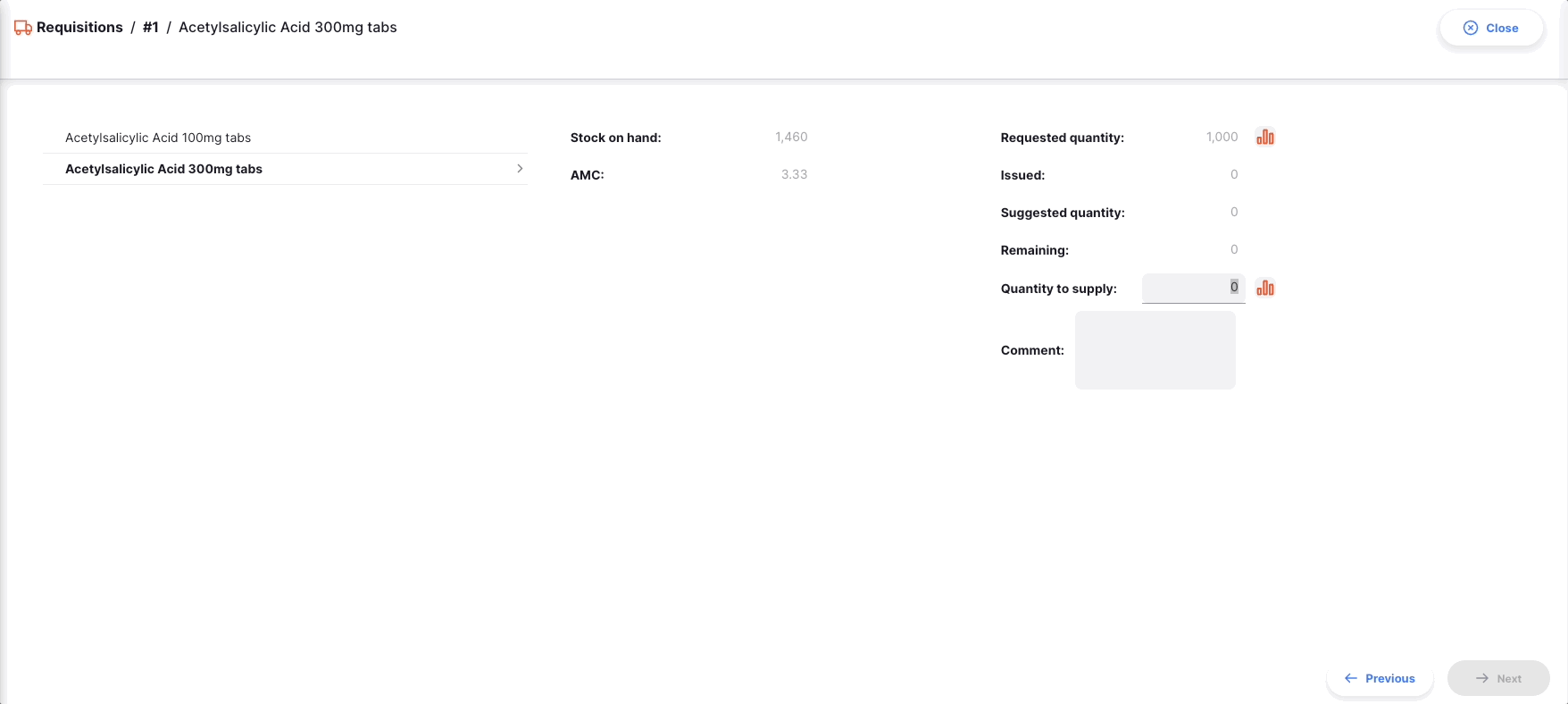1568x704 pixels.
Task: Click into the Comment text area
Action: click(1155, 350)
